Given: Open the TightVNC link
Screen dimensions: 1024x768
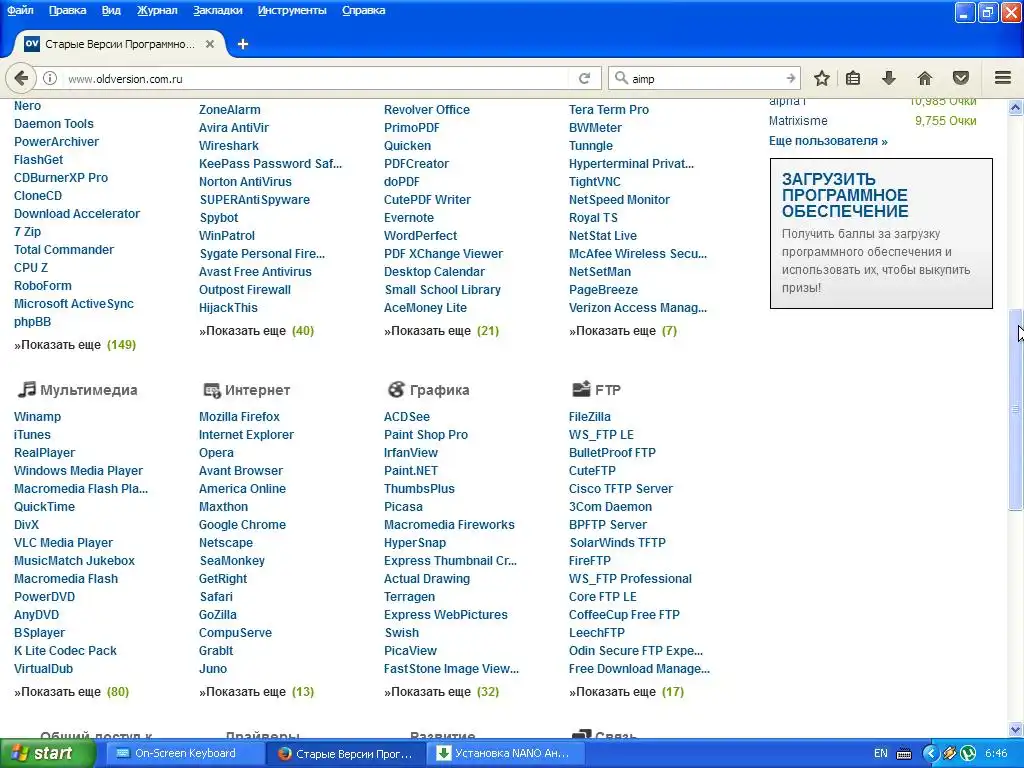Looking at the screenshot, I should click(x=595, y=182).
